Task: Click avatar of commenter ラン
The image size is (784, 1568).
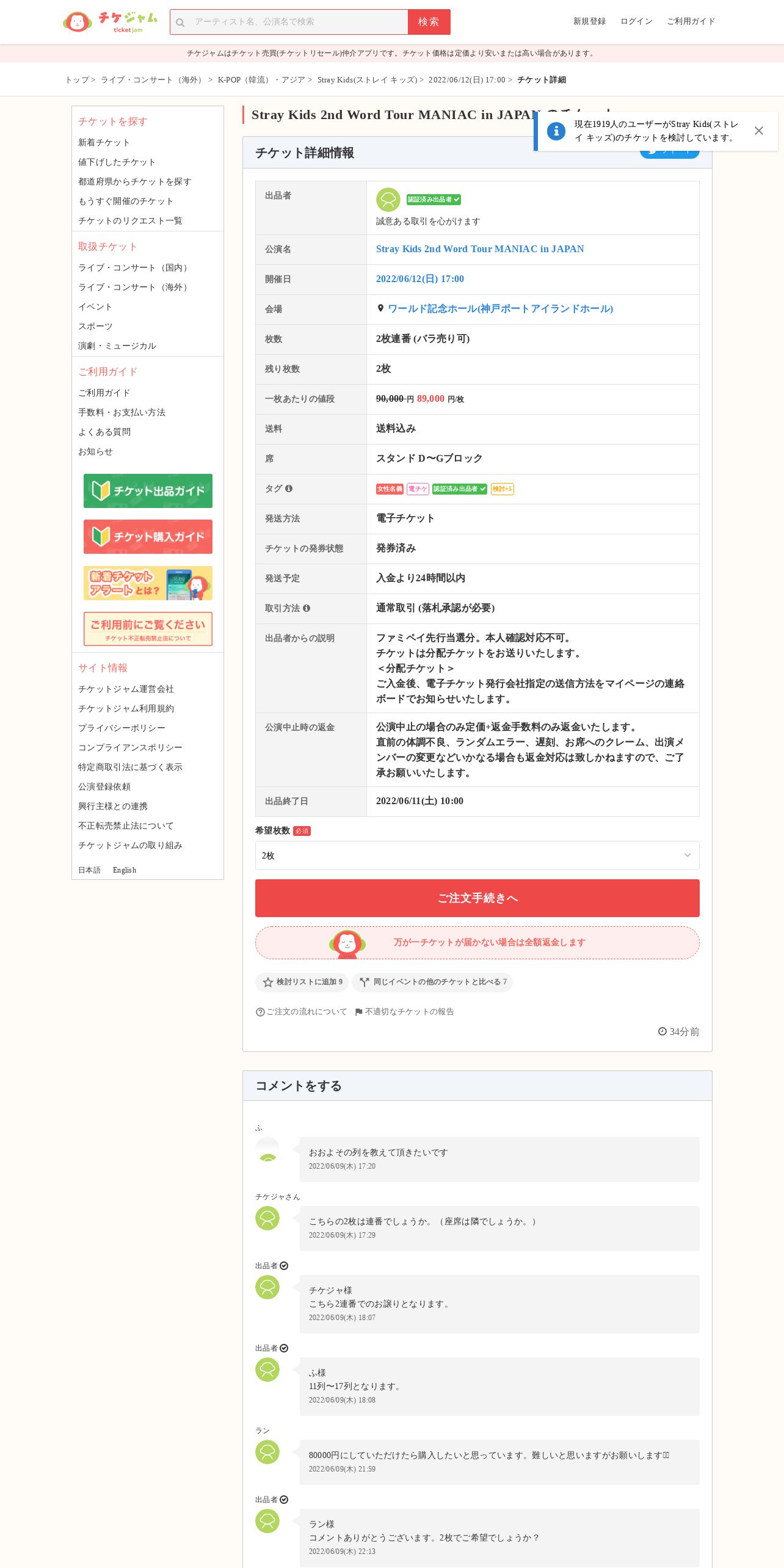Action: (x=267, y=1452)
